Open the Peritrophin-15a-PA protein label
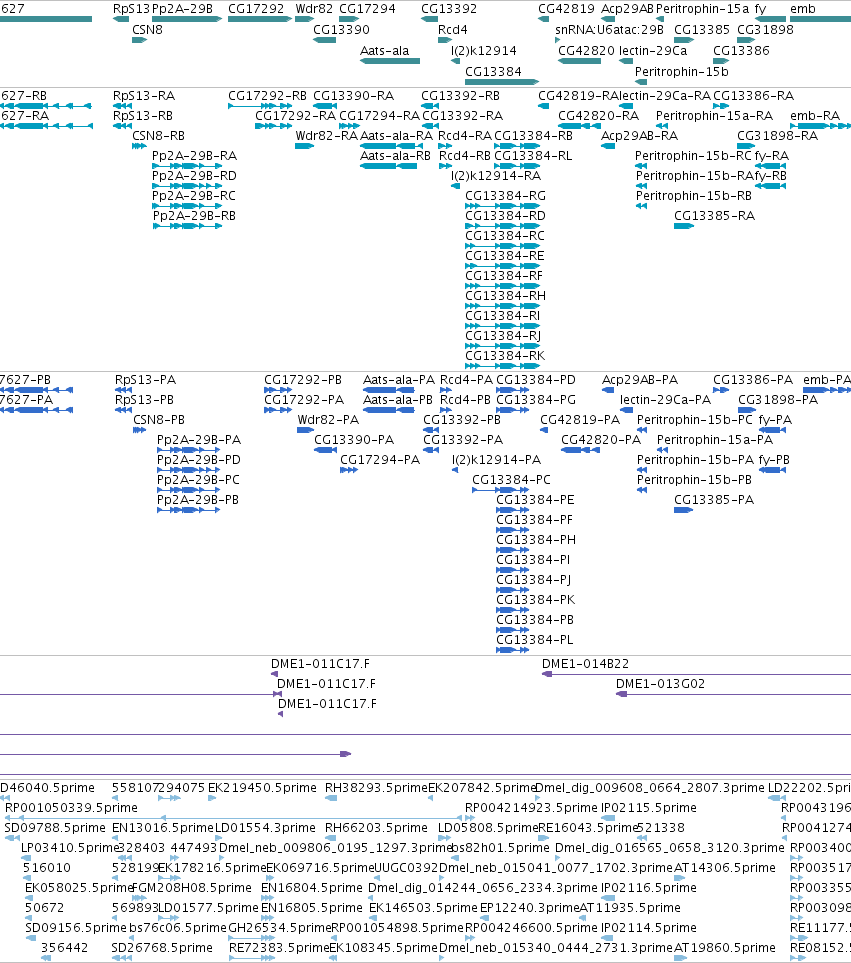851x963 pixels. tap(715, 440)
